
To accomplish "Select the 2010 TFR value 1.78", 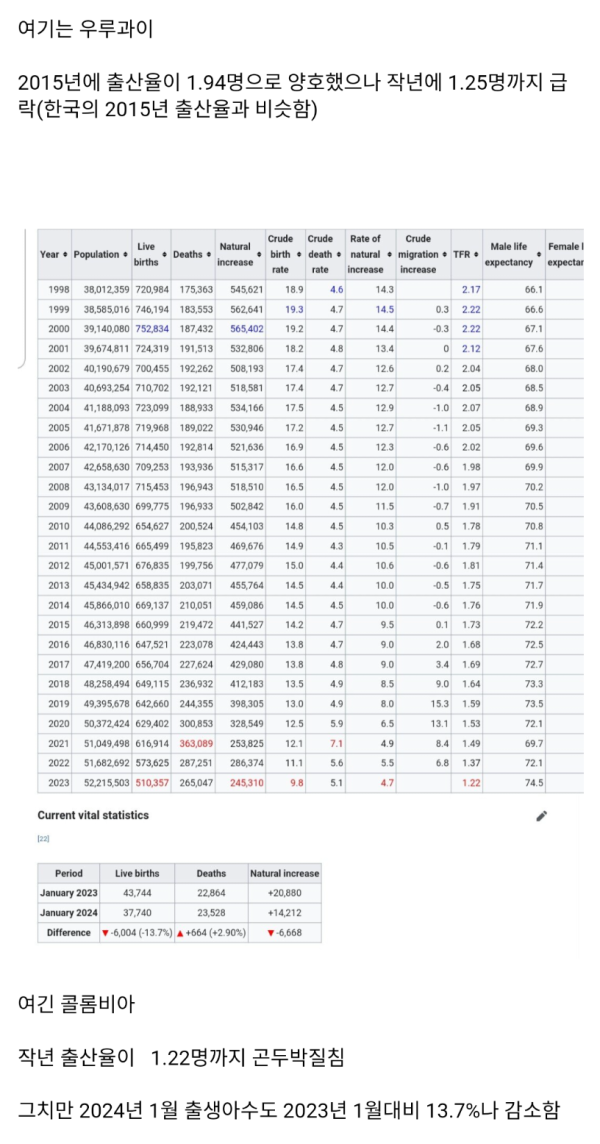I will [472, 526].
